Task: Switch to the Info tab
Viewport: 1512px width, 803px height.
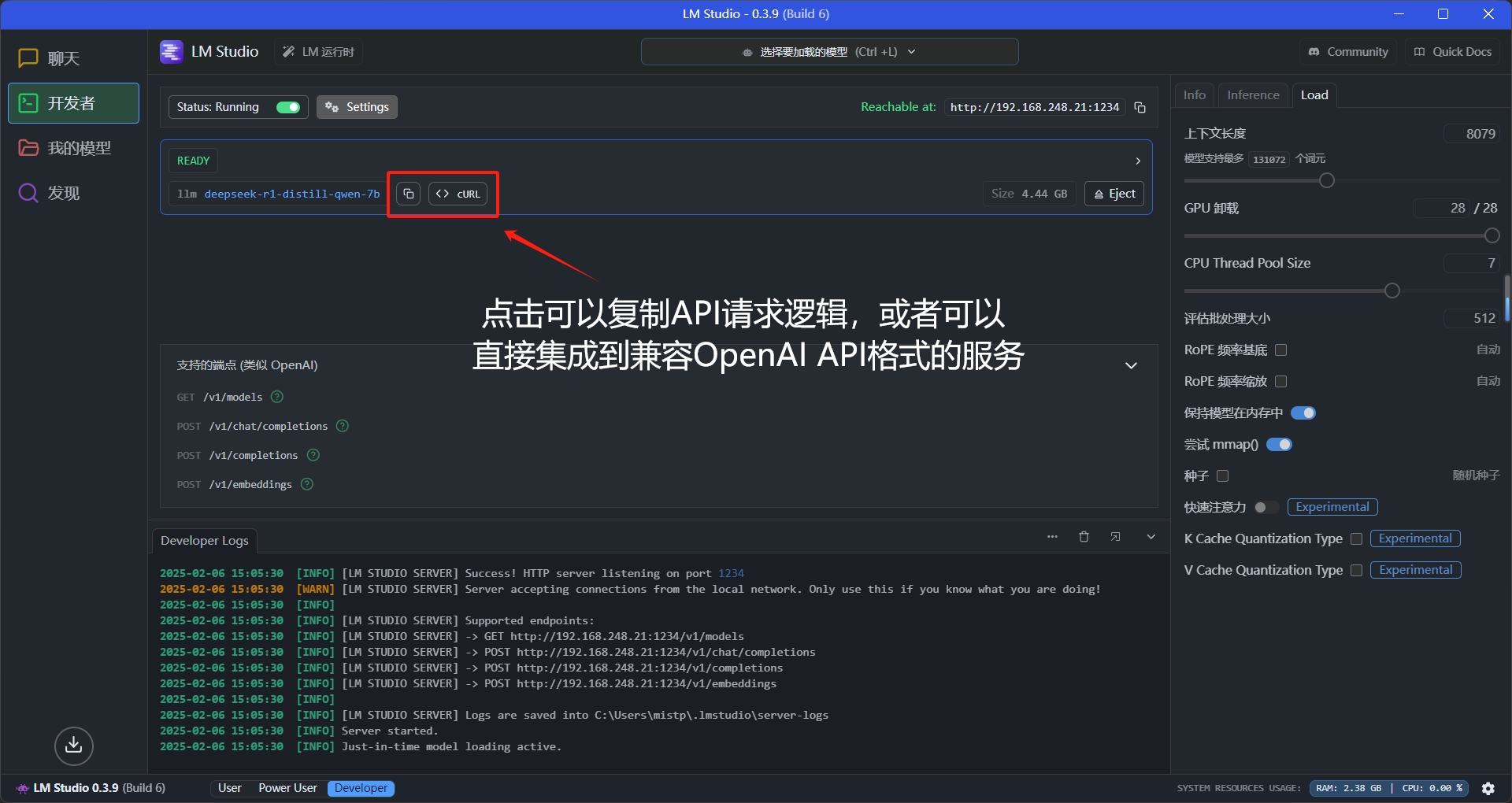Action: click(1195, 95)
